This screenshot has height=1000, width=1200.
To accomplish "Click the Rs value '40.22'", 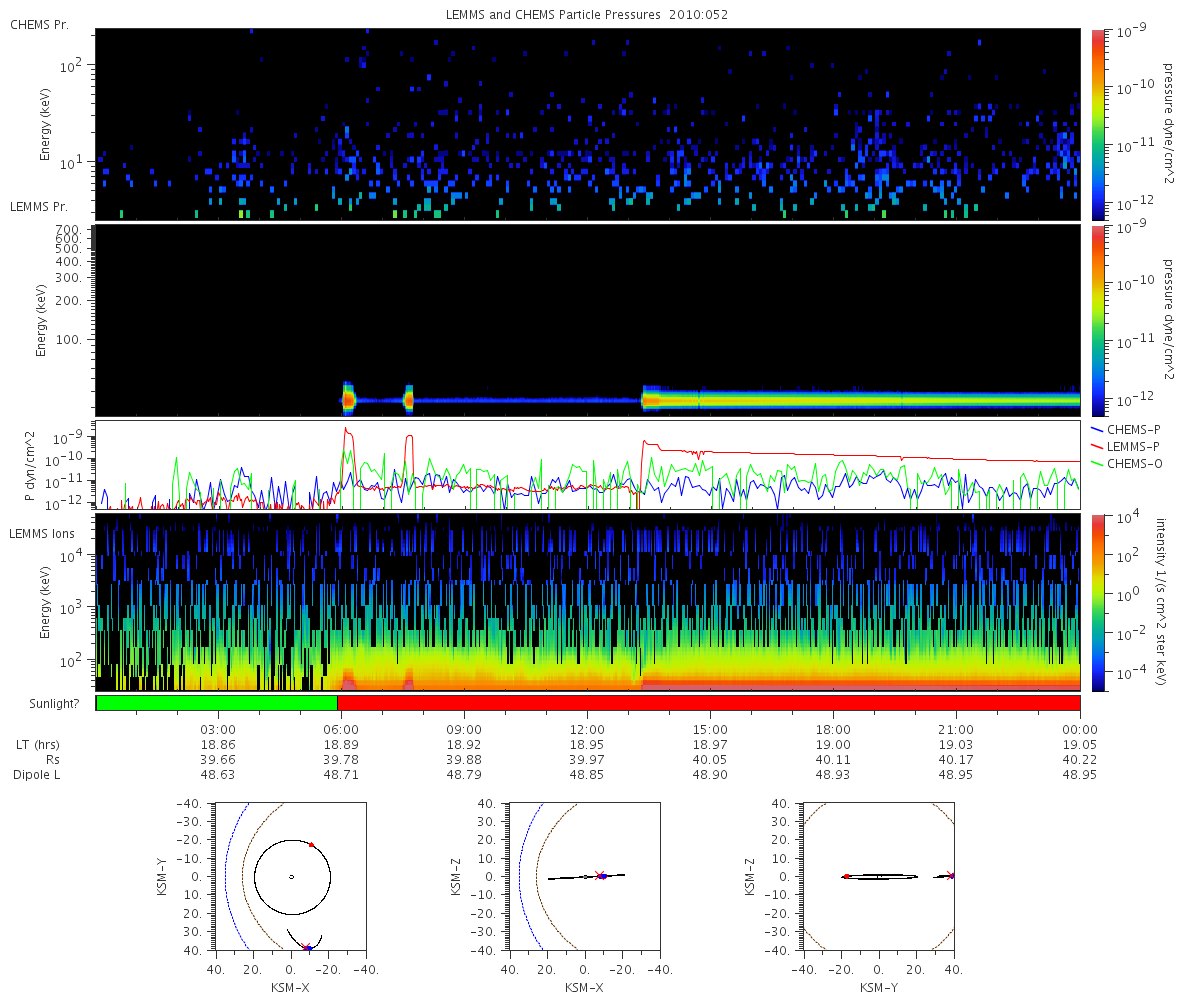I will pyautogui.click(x=1080, y=760).
